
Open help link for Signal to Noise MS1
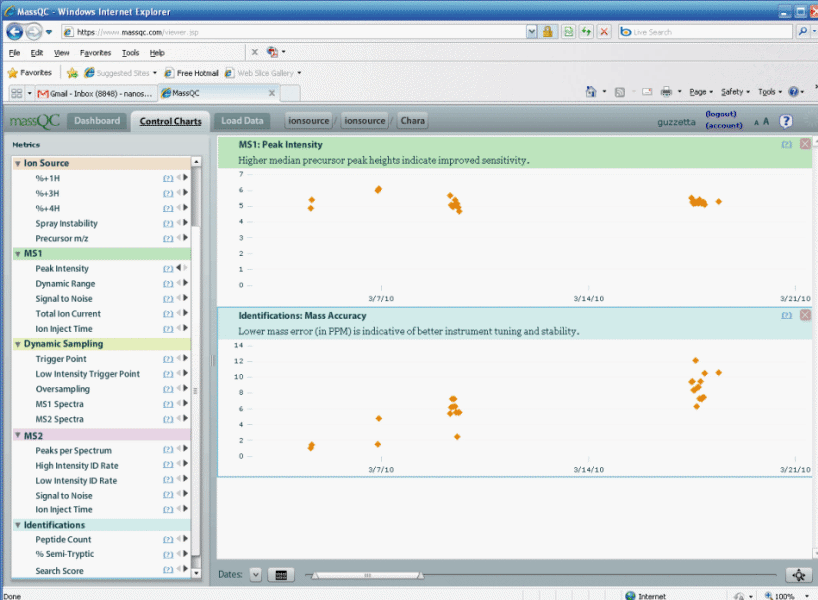point(168,299)
